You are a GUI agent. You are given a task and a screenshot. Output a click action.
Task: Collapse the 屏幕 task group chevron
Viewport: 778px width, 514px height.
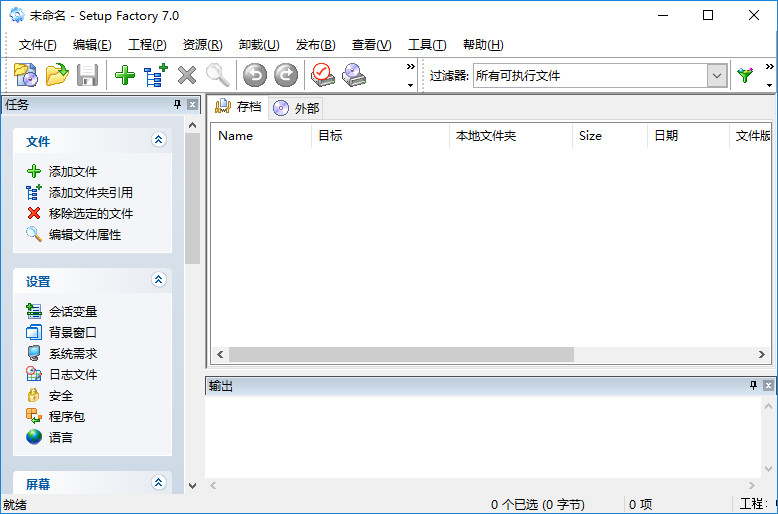(158, 482)
